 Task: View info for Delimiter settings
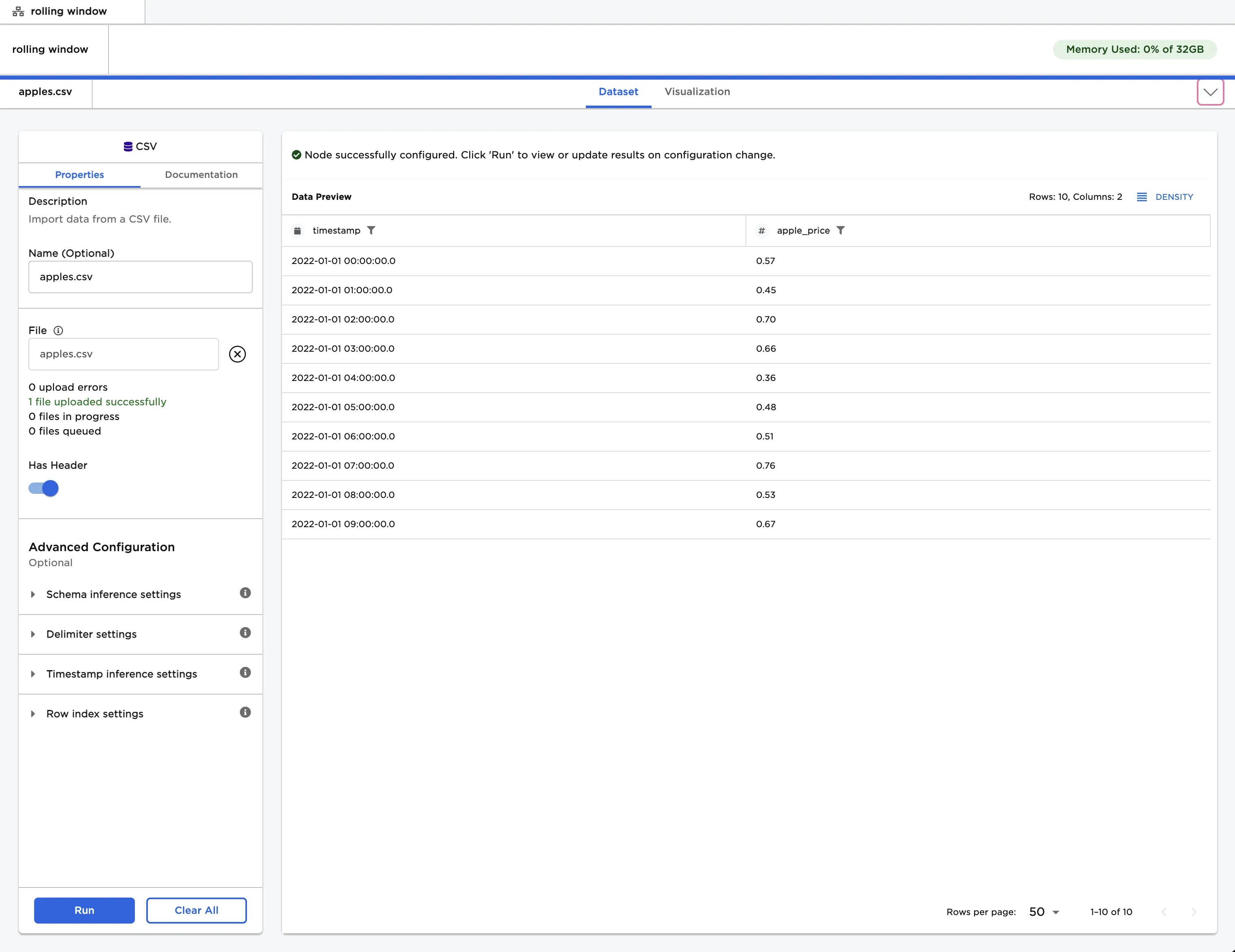[x=245, y=633]
